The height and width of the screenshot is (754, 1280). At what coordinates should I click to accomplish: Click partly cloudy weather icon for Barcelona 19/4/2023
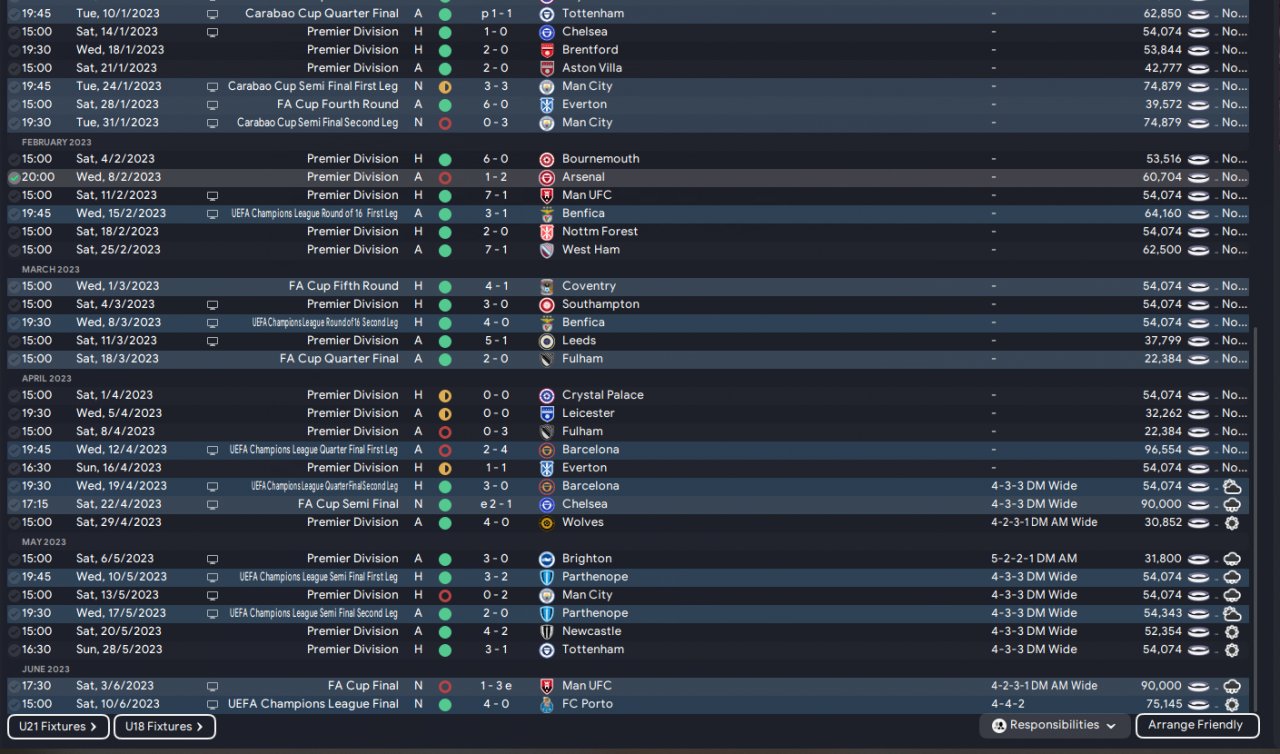[1231, 487]
